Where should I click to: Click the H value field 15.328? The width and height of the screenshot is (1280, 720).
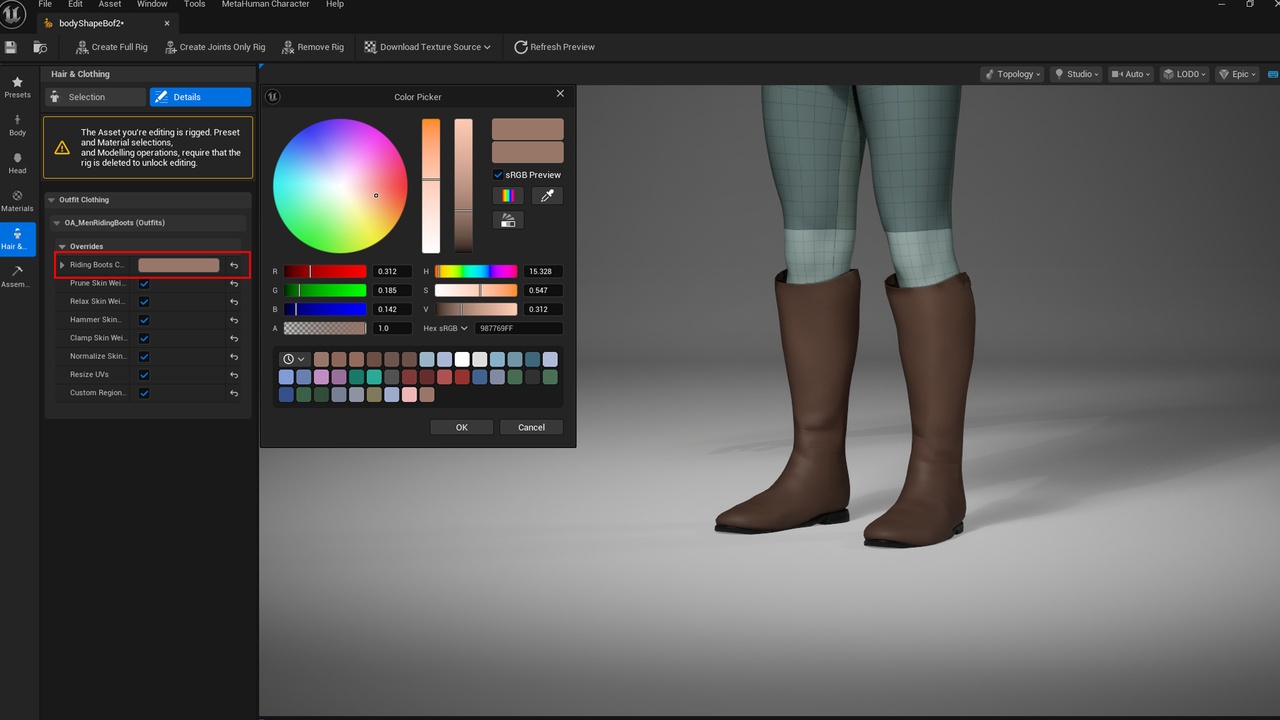(543, 272)
